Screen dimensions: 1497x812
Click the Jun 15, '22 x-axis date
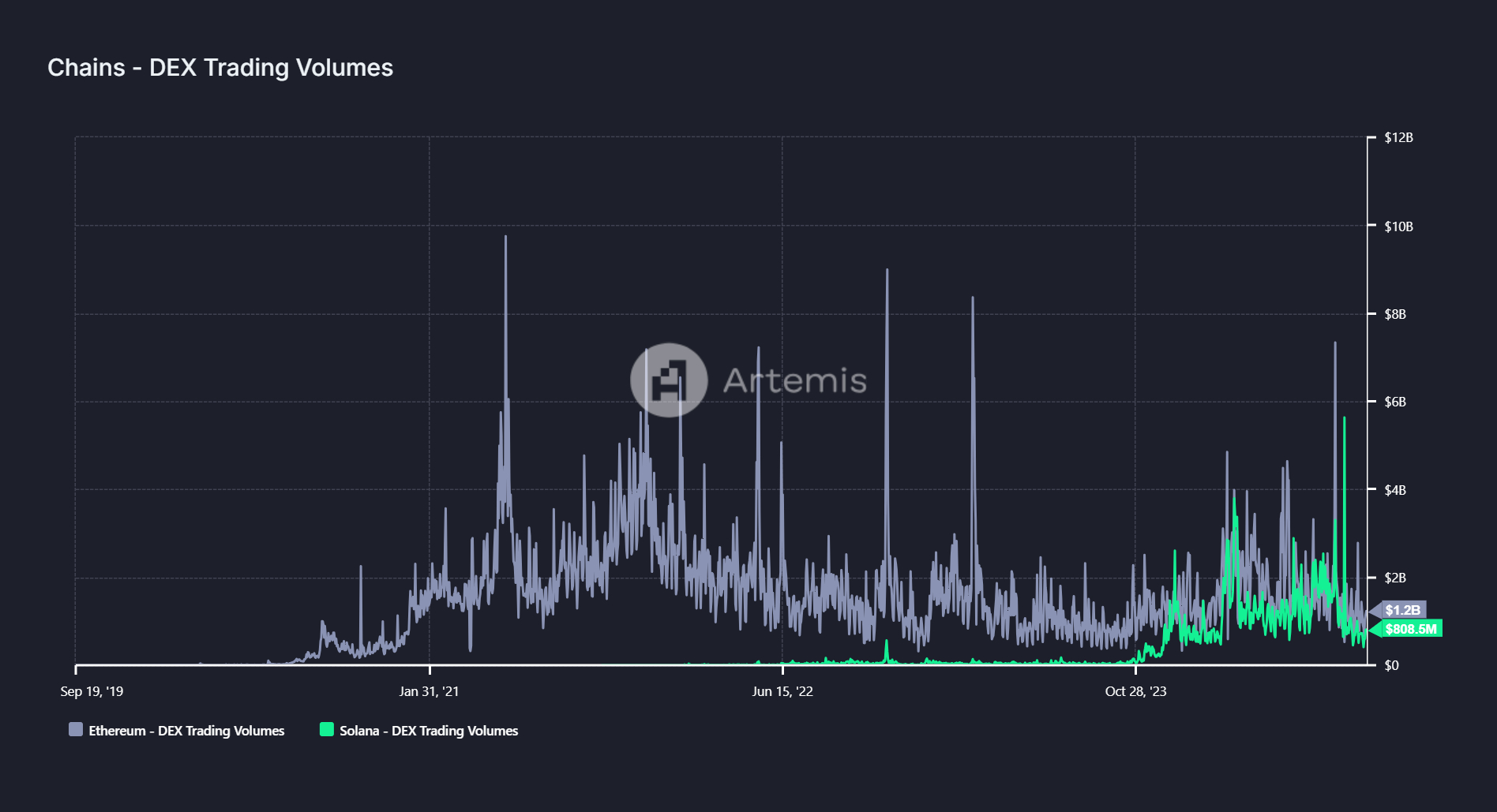(782, 691)
